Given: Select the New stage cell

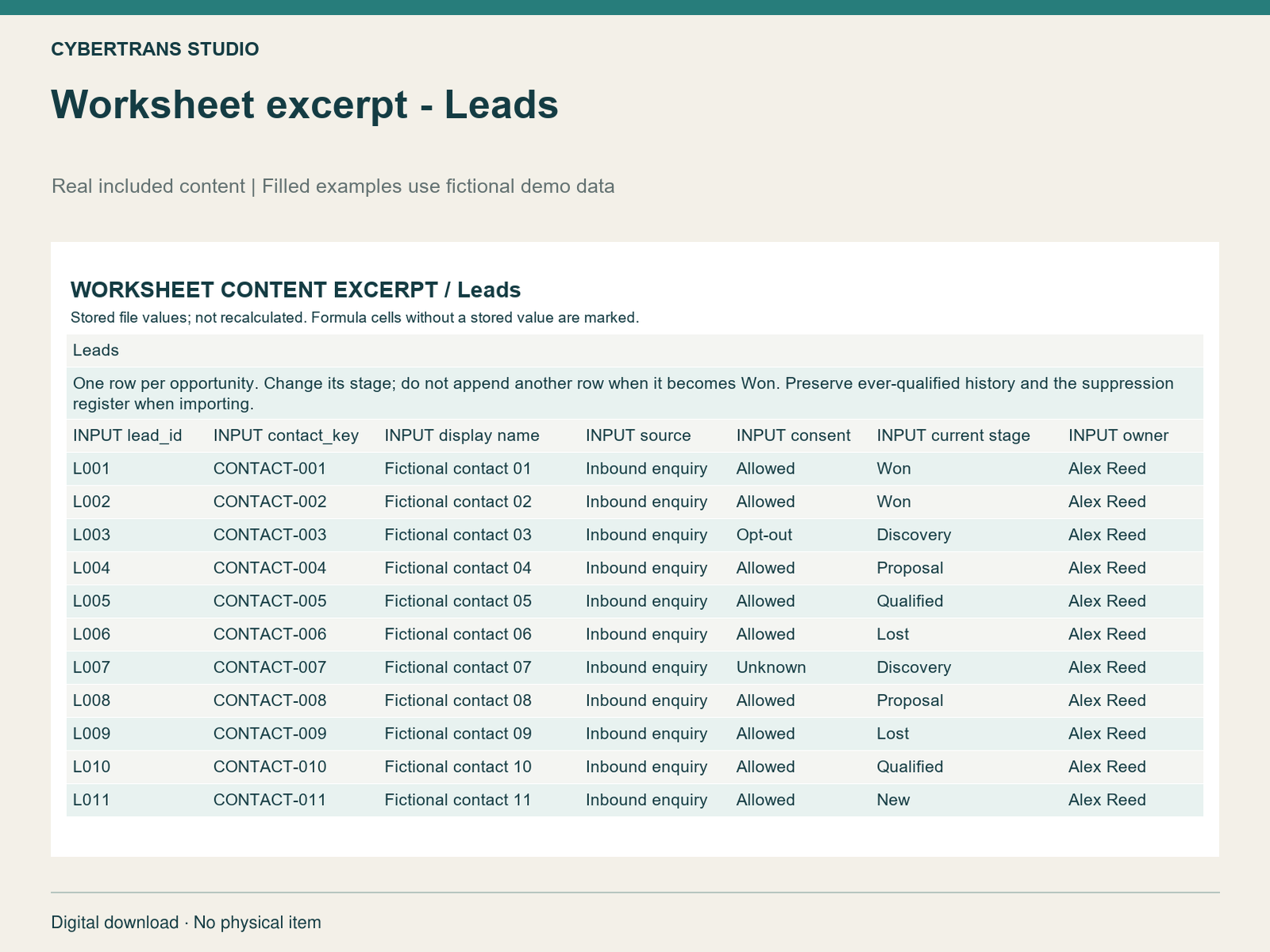Looking at the screenshot, I should [894, 800].
